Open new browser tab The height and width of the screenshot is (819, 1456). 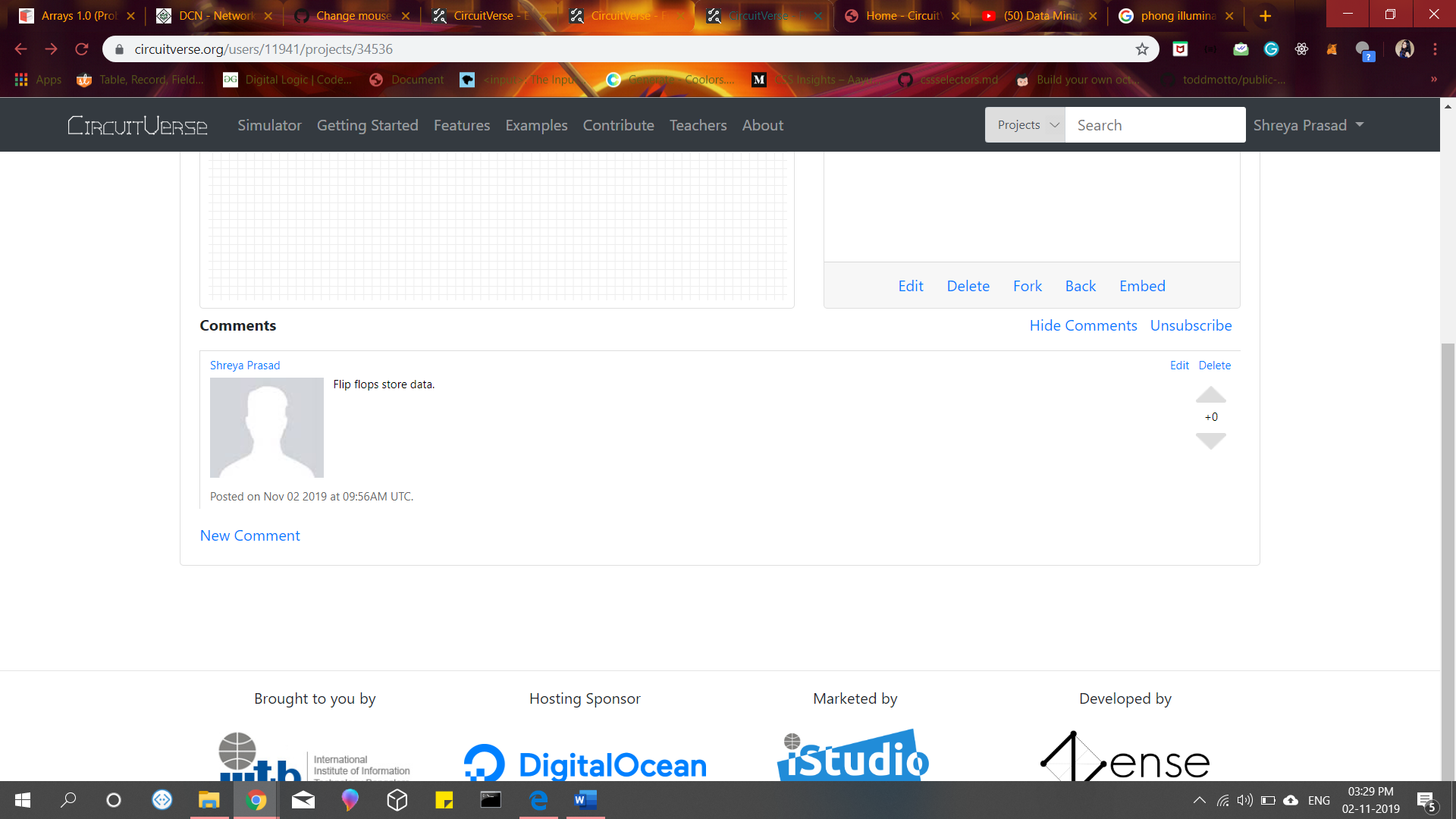click(x=1265, y=16)
